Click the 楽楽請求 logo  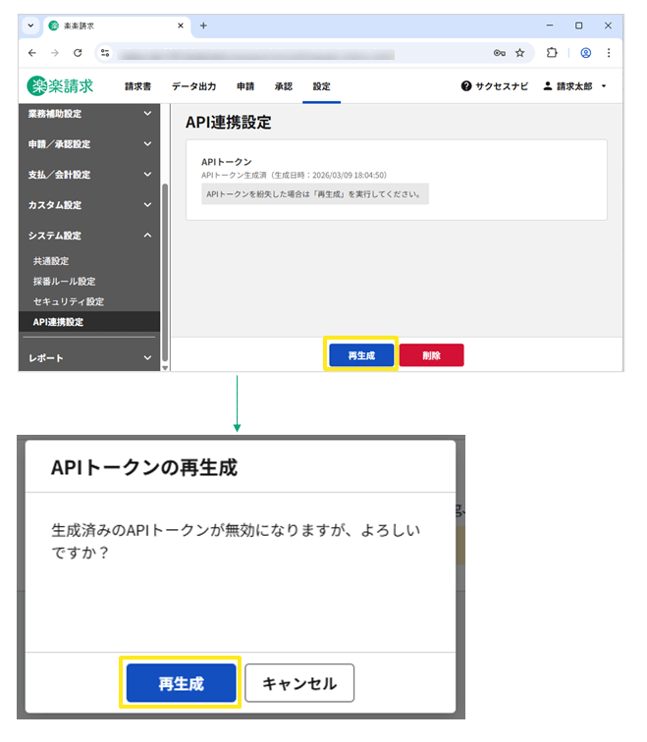60,86
